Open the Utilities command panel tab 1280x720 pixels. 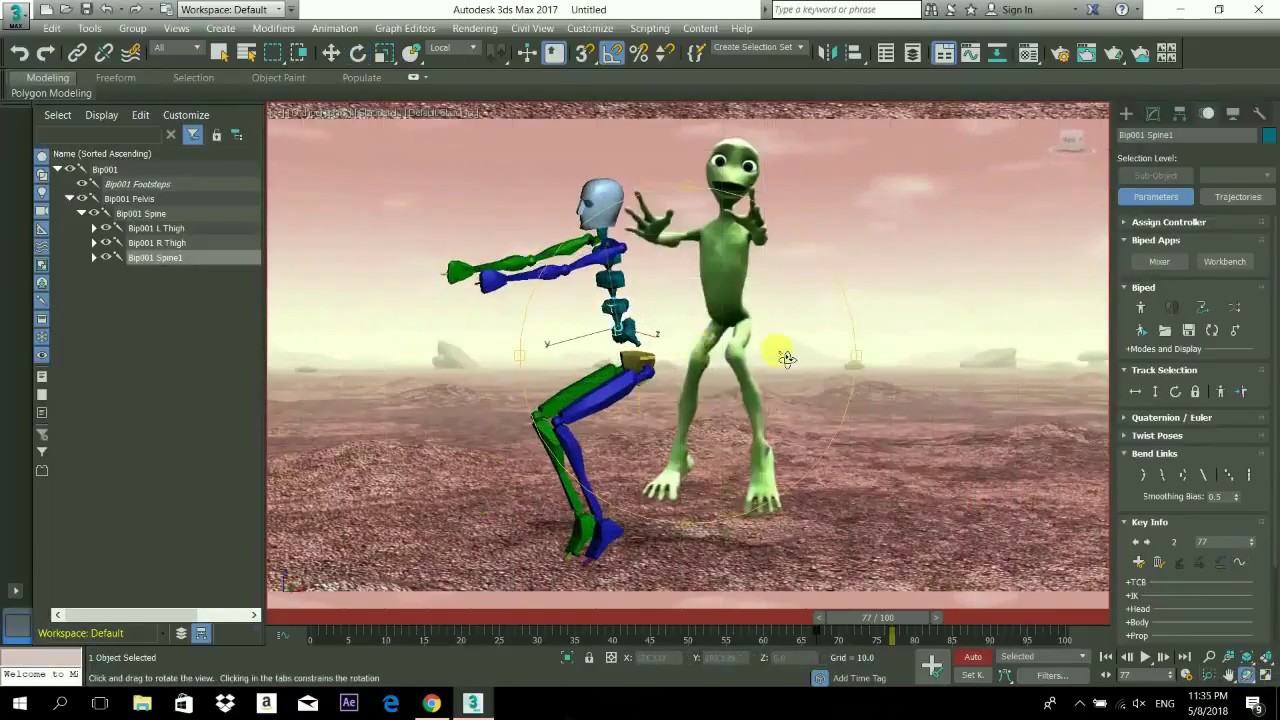coord(1261,114)
